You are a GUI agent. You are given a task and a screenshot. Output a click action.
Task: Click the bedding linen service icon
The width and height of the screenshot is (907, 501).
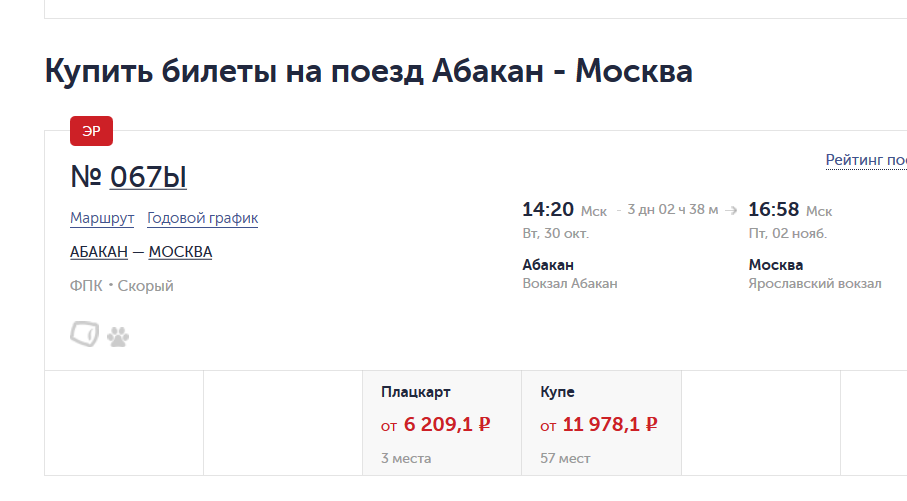84,334
